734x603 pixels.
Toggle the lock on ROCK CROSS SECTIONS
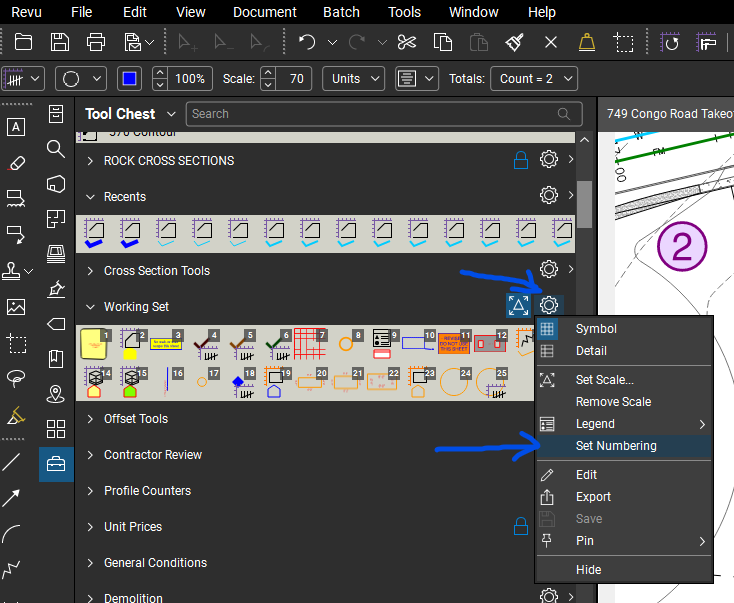pyautogui.click(x=521, y=160)
